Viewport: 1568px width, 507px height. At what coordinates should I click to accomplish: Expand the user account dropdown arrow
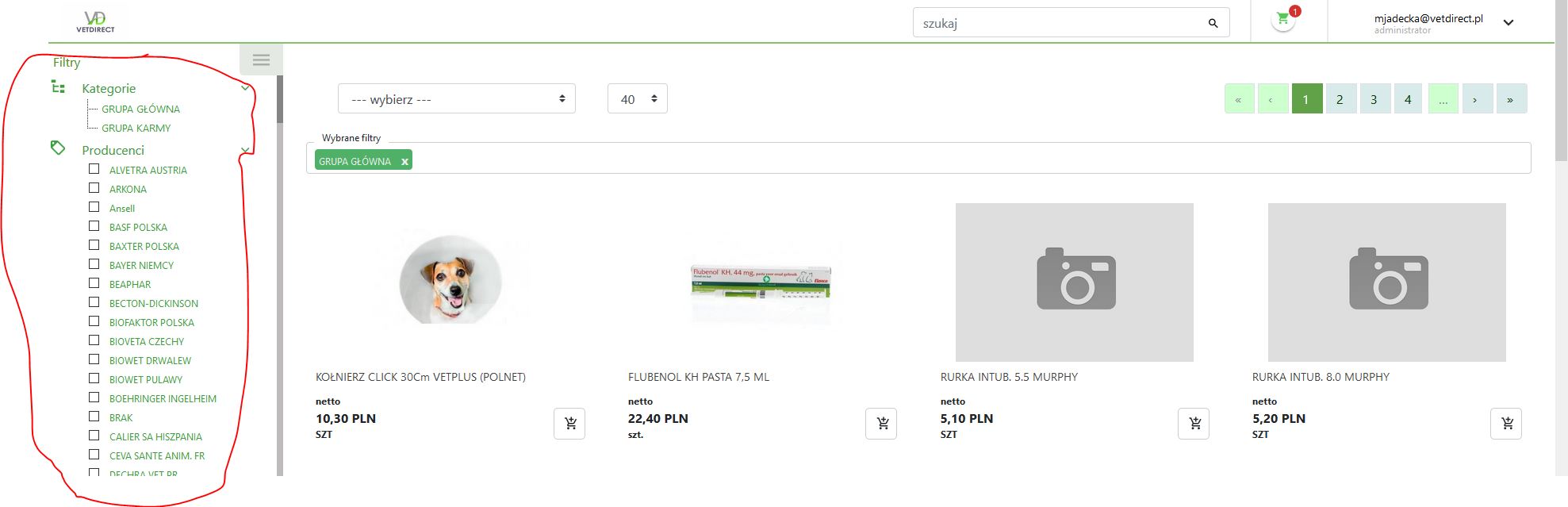1508,23
